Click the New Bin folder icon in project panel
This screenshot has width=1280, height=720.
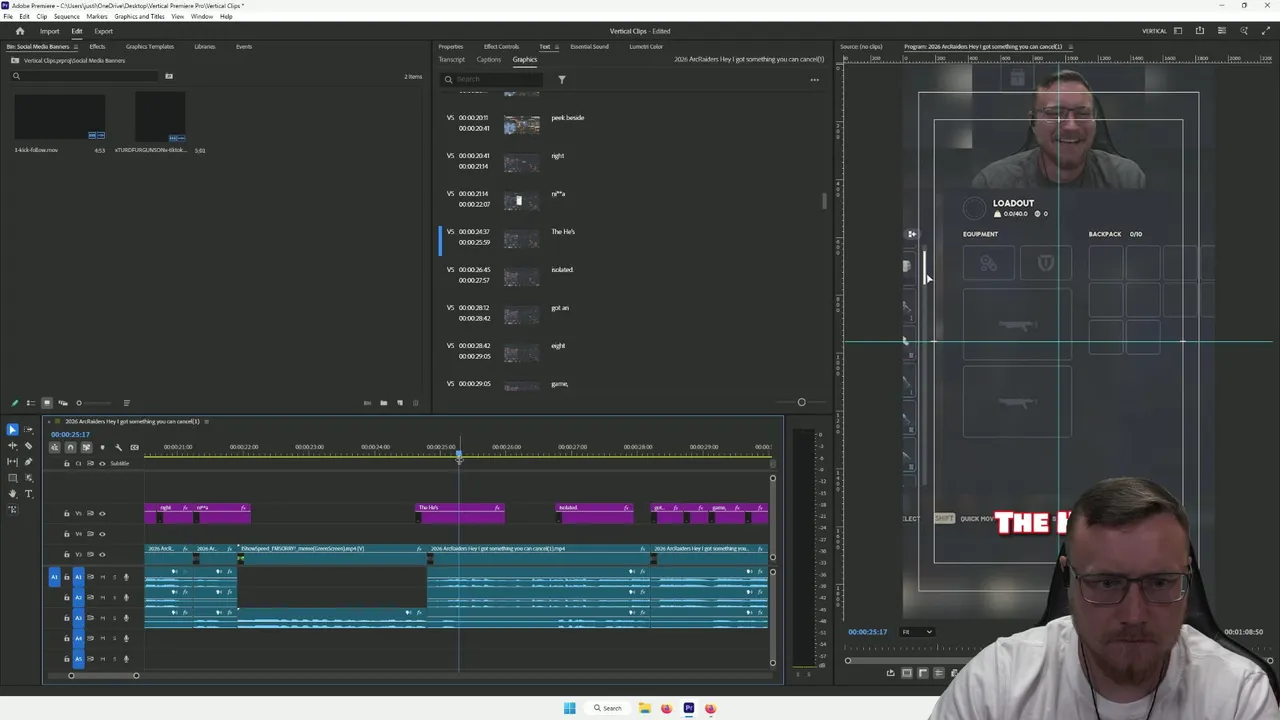pos(383,403)
